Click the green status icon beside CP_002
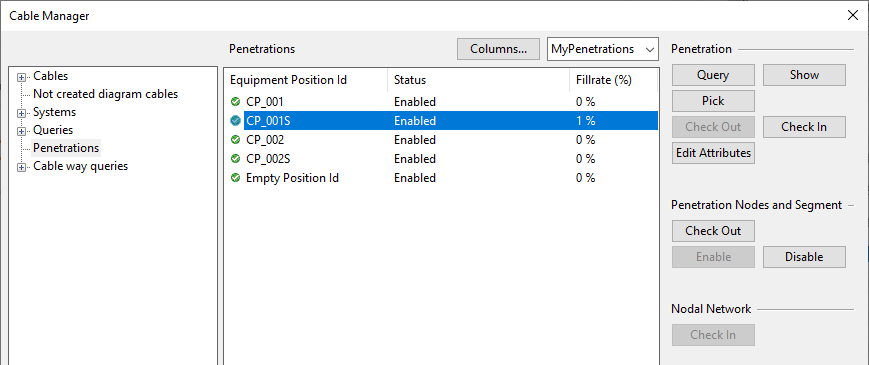869x365 pixels. tap(236, 140)
